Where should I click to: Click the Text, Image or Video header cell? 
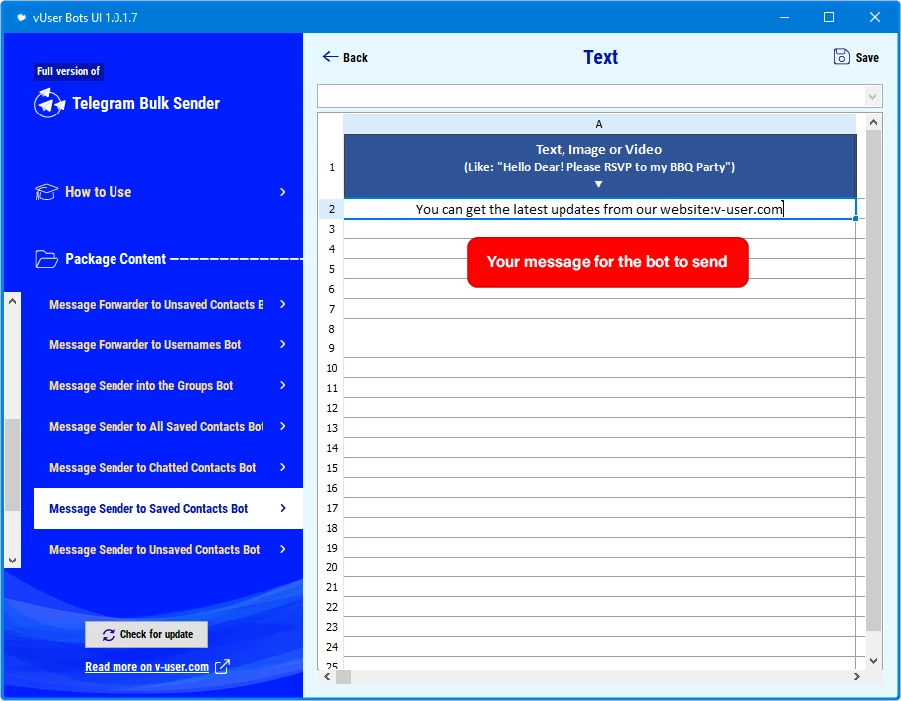(600, 167)
